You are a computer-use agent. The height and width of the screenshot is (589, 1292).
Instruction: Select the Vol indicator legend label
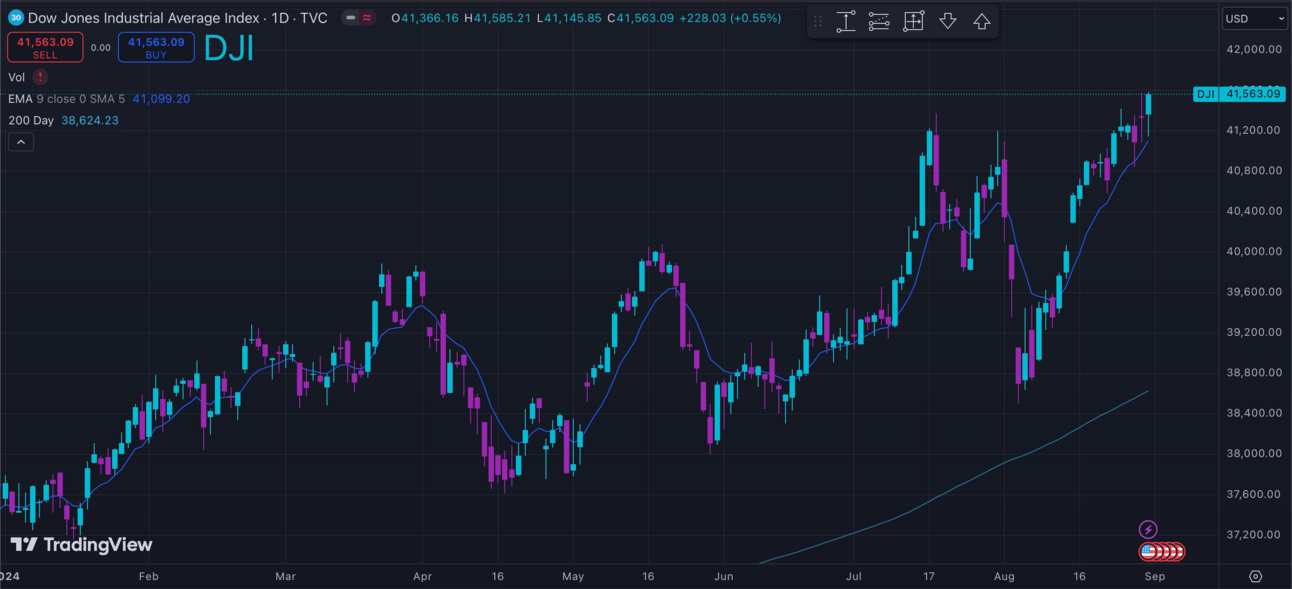point(16,77)
